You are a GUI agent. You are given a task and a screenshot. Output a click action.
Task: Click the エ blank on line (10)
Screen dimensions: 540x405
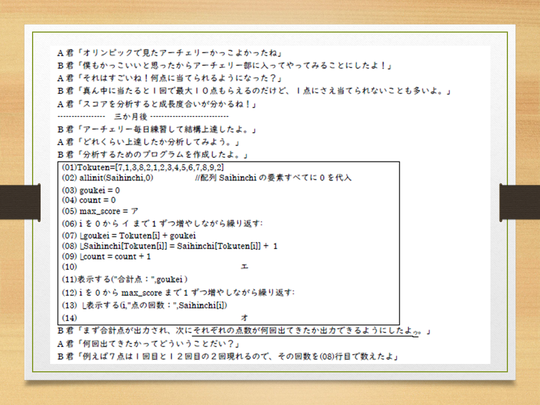pyautogui.click(x=244, y=267)
